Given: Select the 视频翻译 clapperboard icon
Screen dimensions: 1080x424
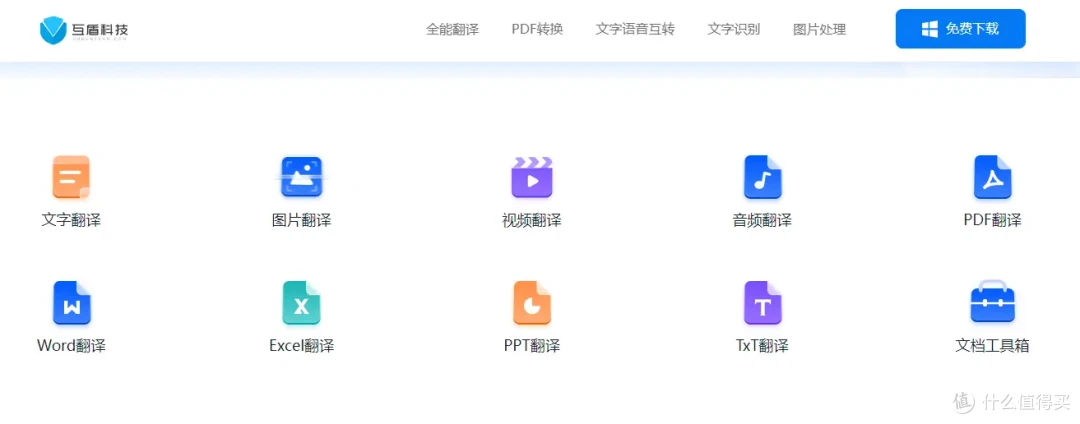Looking at the screenshot, I should pos(532,177).
